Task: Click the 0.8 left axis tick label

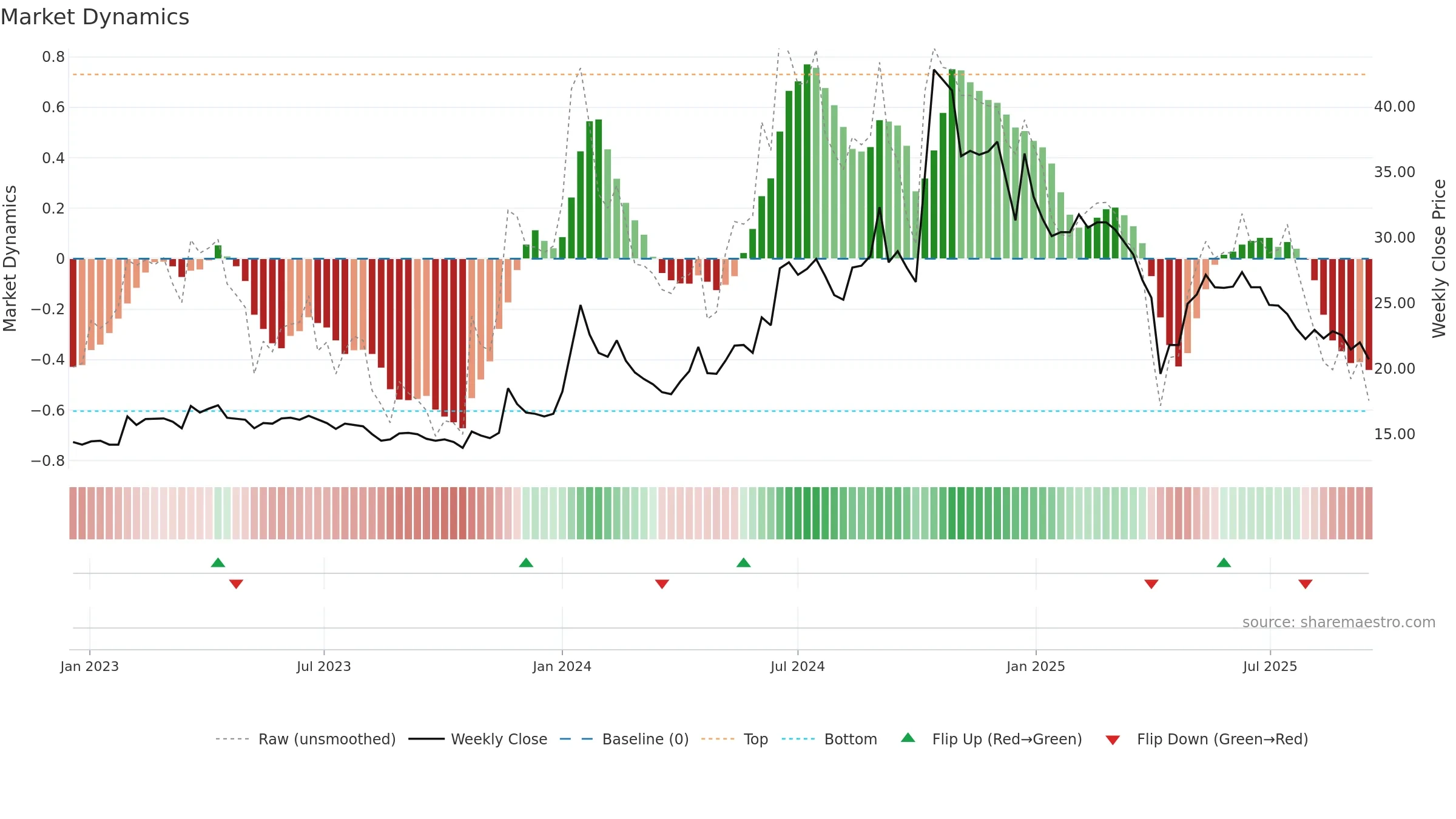Action: point(53,57)
